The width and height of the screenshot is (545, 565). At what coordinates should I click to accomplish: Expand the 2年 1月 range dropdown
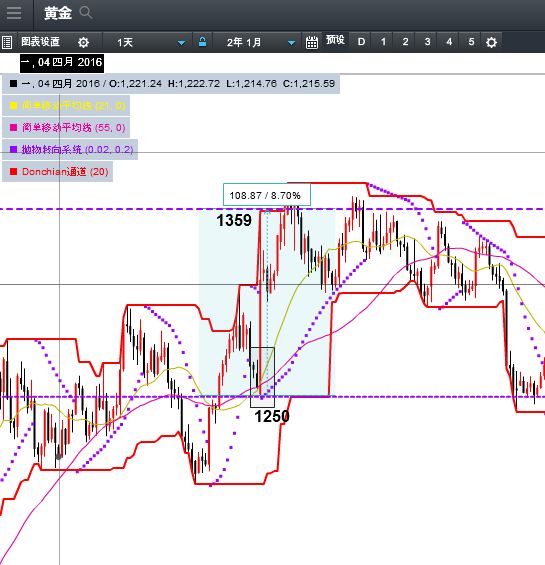(291, 43)
